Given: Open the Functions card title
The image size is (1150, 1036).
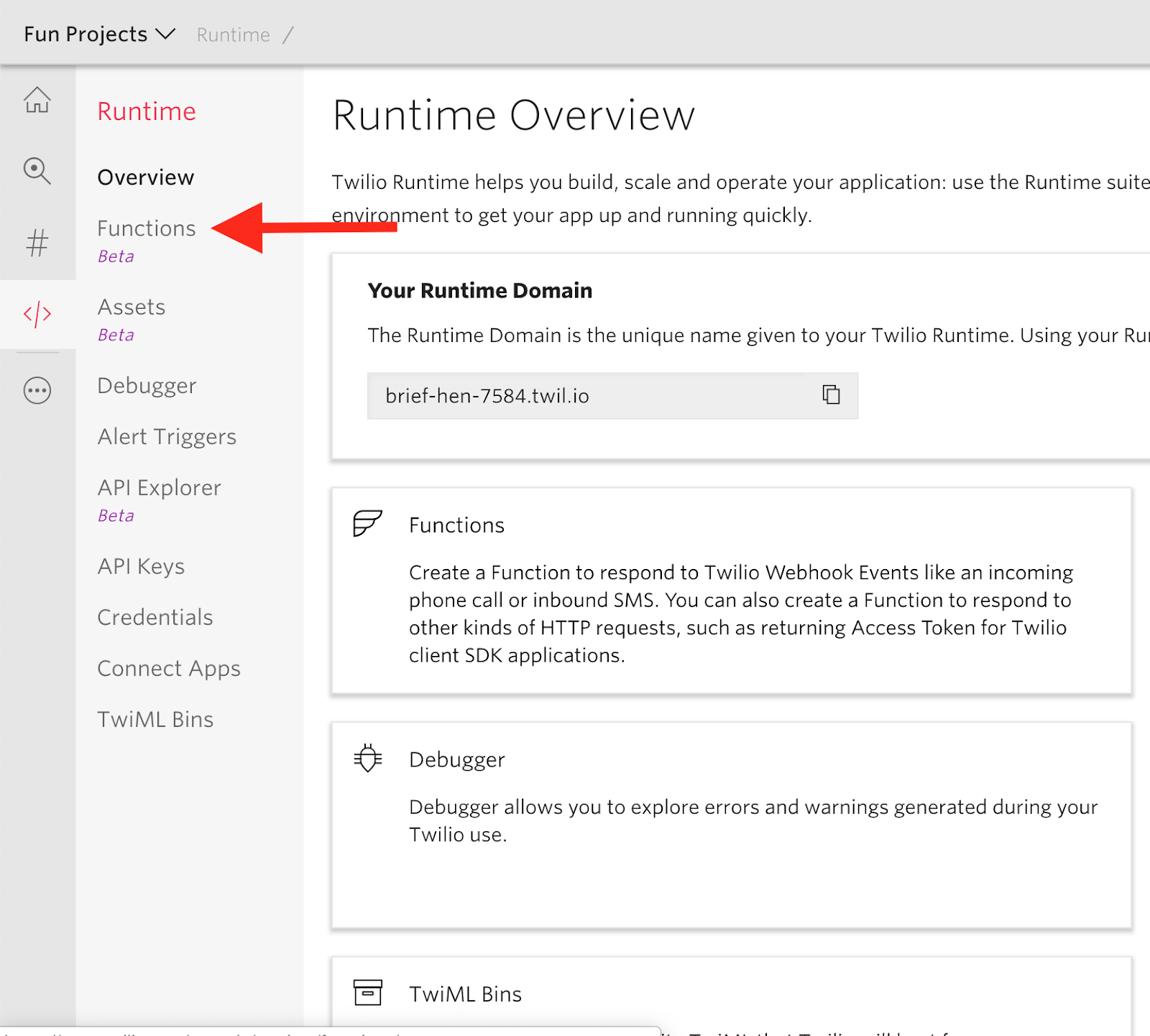Looking at the screenshot, I should tap(457, 525).
